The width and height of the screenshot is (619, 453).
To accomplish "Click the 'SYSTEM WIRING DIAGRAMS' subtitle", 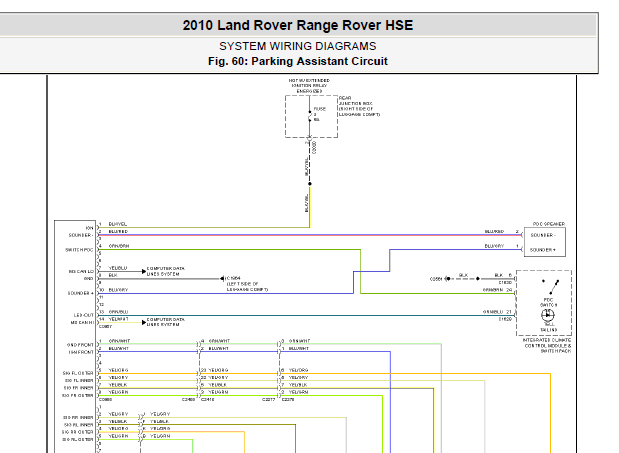I will [x=298, y=46].
